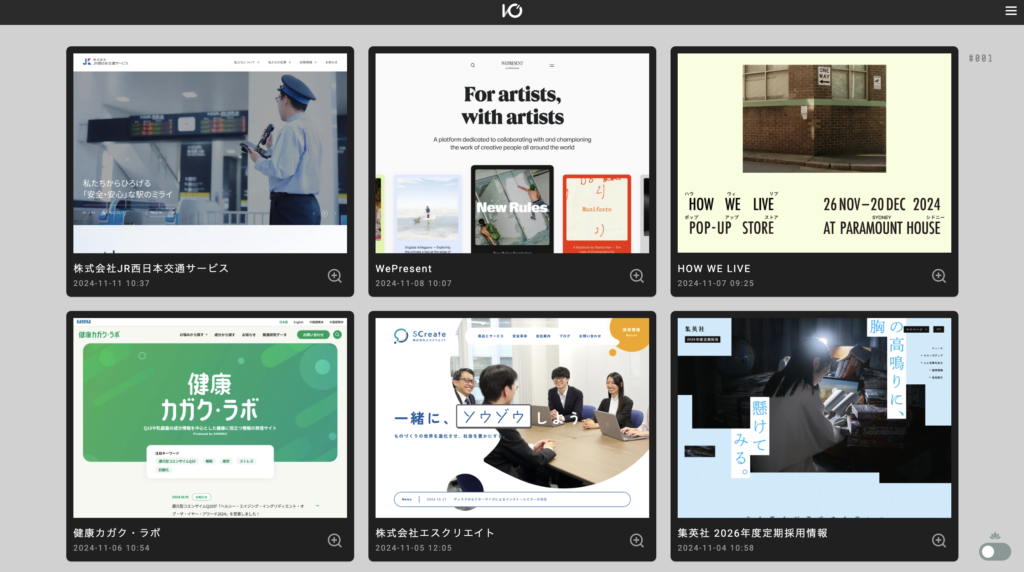The image size is (1024, 572).
Task: Click the date 2024-11-07 09:25
Action: [x=716, y=283]
